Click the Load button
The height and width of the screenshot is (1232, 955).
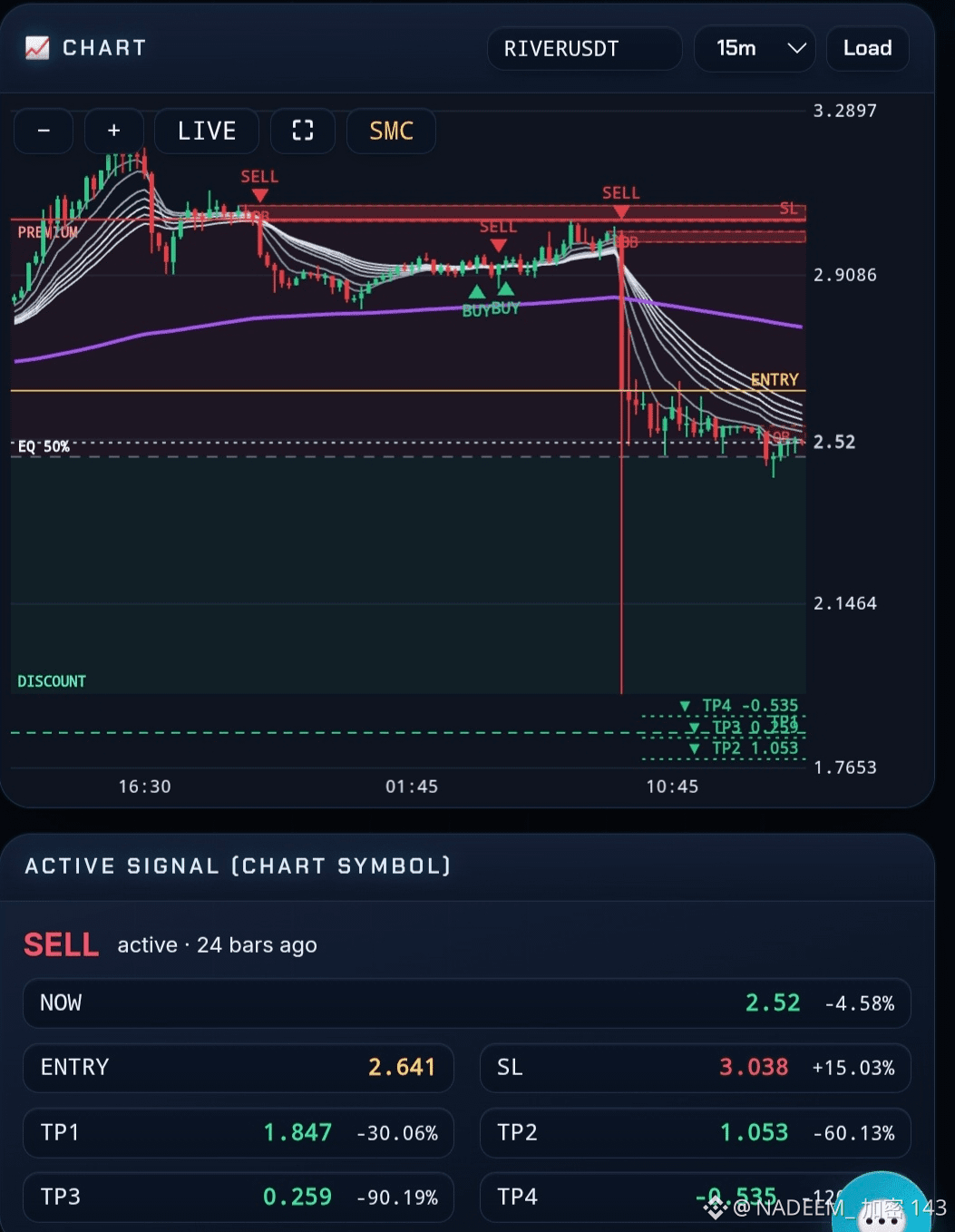coord(868,48)
